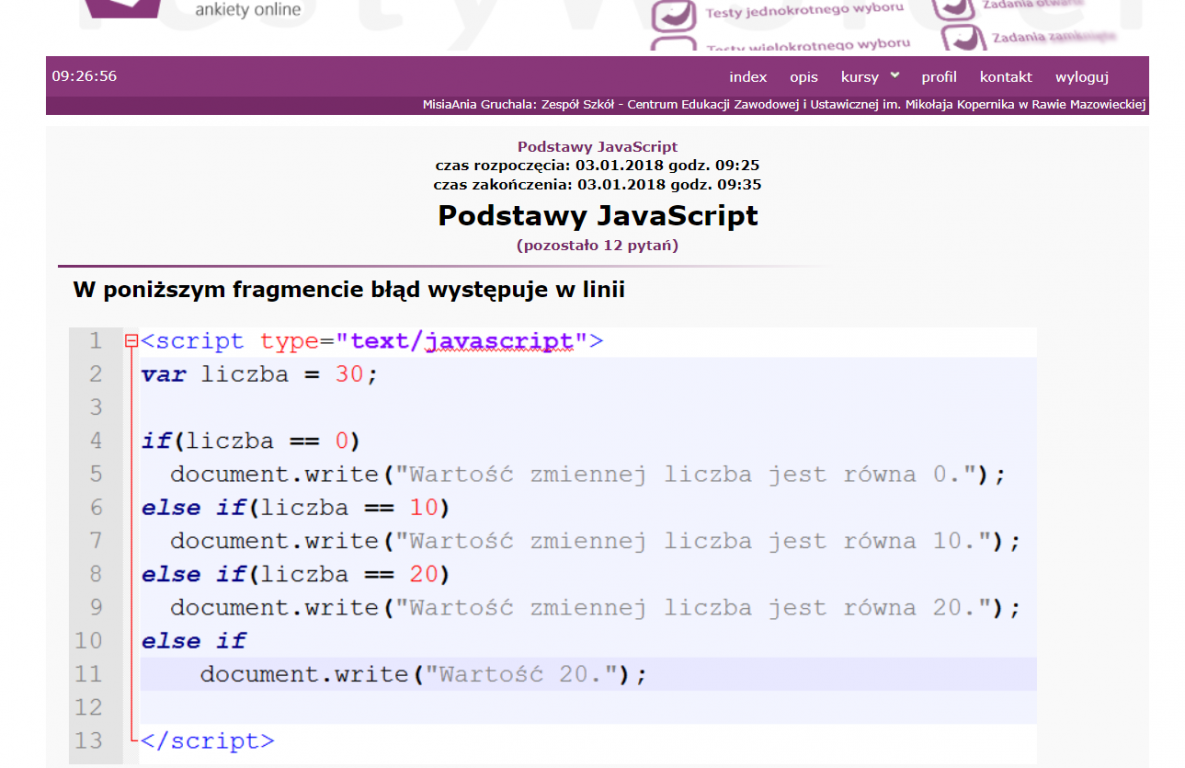
Task: Click the icon beside Testy jednokrotnego wyboru
Action: (x=673, y=15)
